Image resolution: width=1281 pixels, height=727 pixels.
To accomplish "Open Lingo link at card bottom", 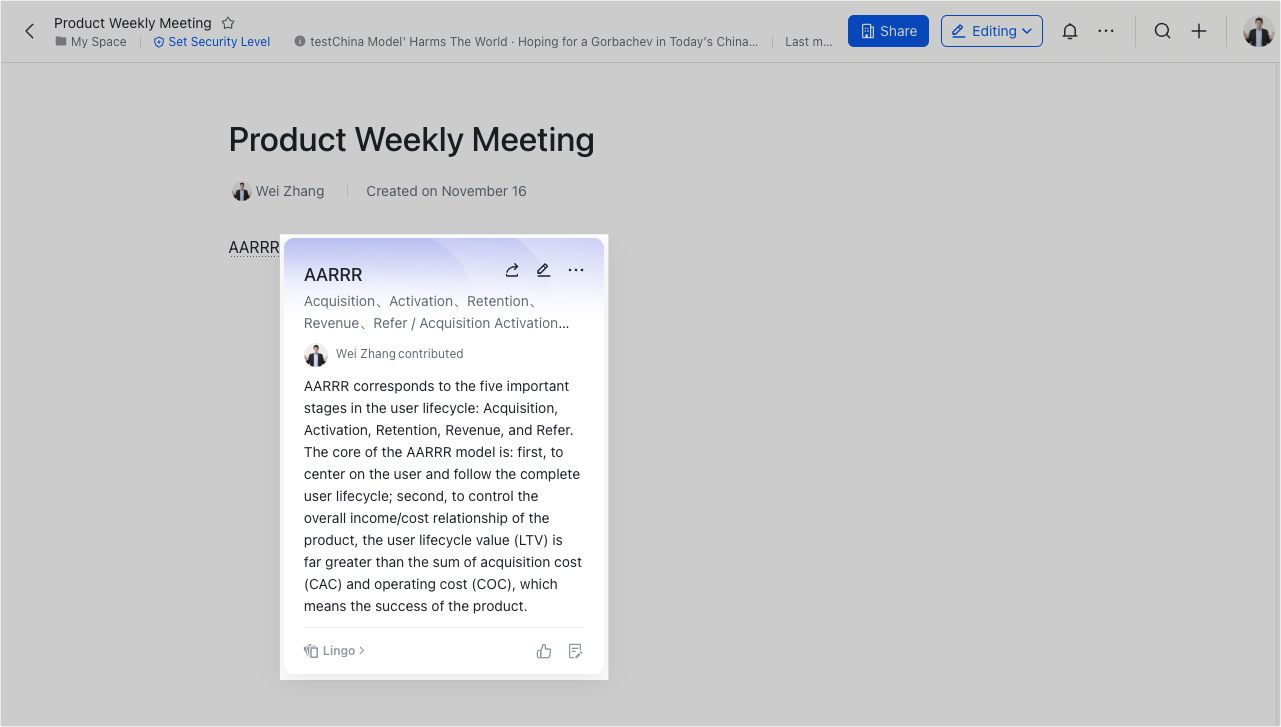I will point(336,651).
